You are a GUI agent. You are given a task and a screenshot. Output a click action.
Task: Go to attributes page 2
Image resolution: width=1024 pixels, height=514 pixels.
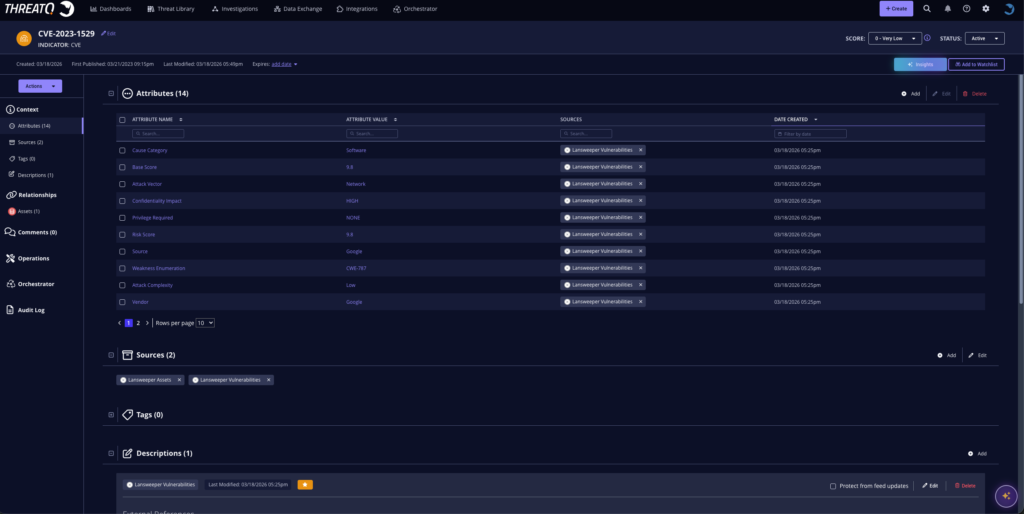[x=138, y=323]
